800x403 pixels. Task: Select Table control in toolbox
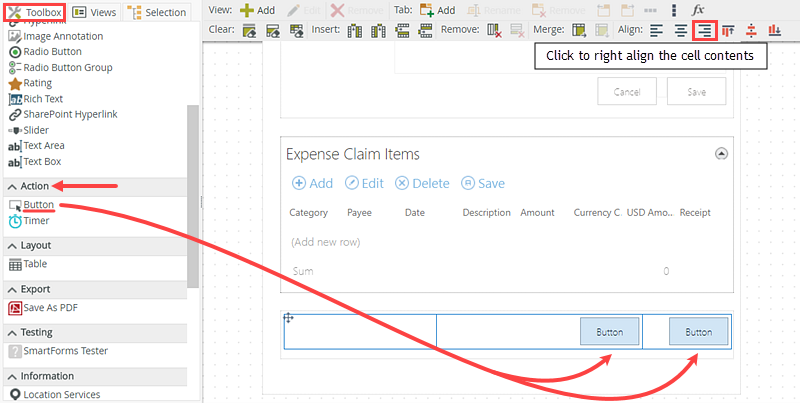coord(28,264)
